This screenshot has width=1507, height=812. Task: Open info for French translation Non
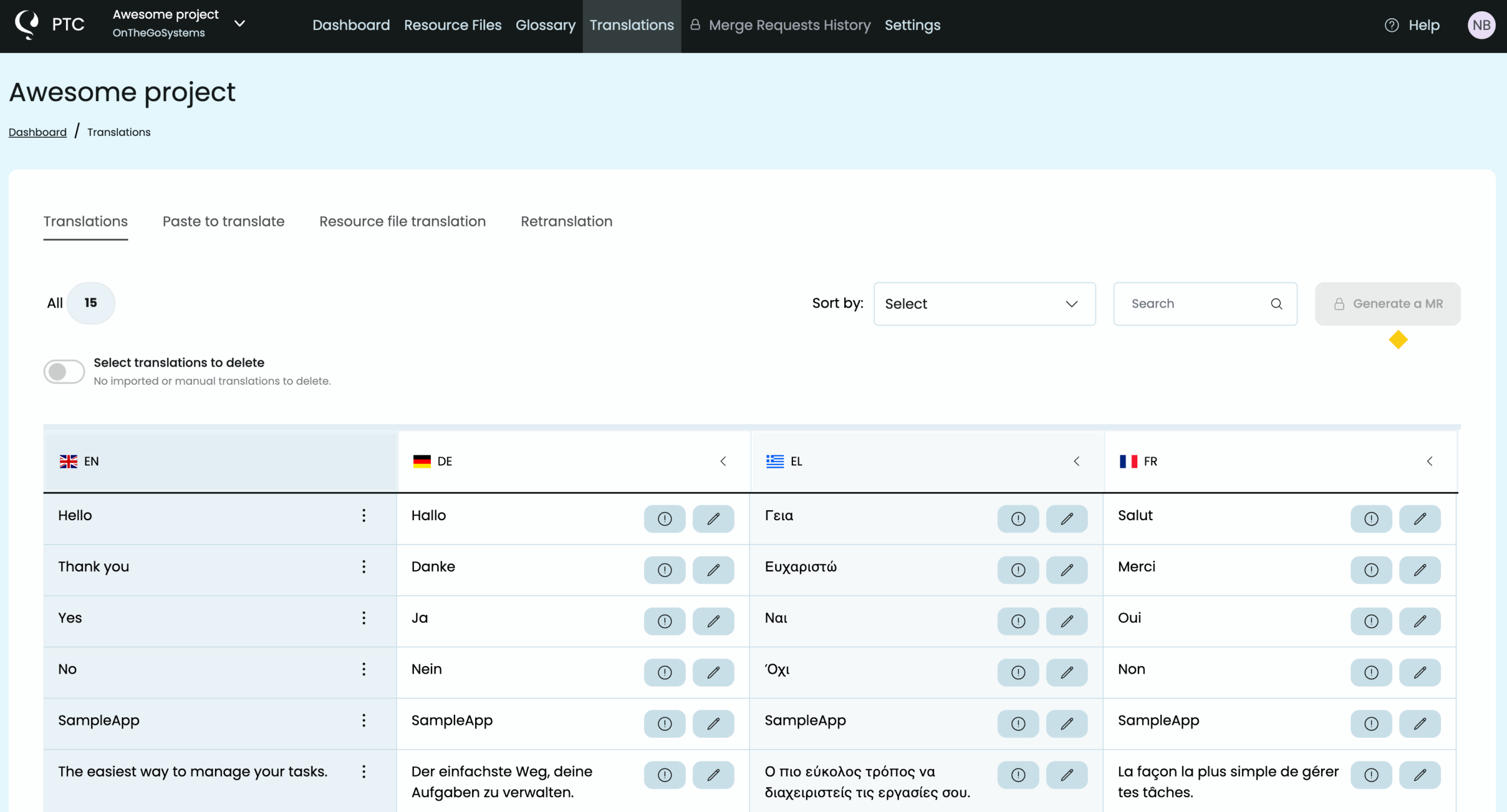[1372, 672]
